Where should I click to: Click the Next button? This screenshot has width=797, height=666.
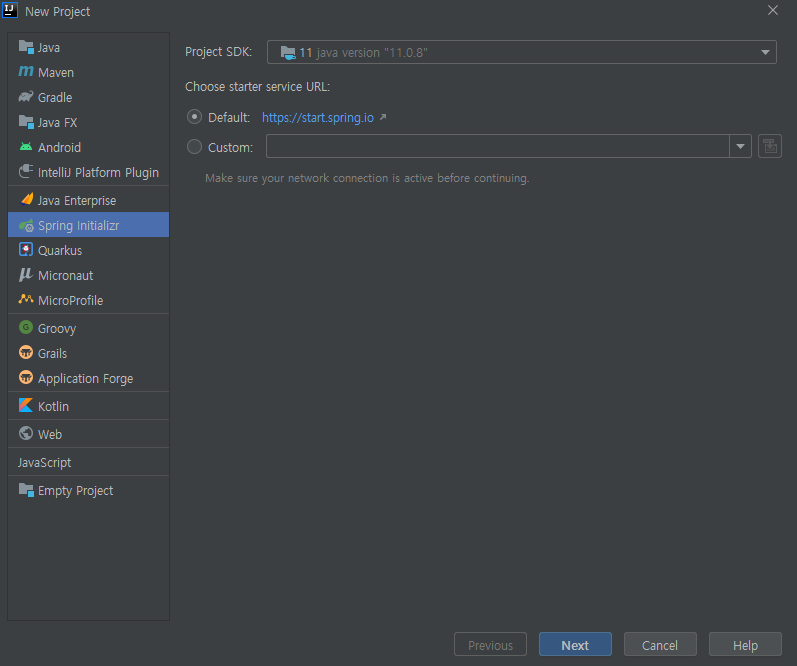point(575,645)
